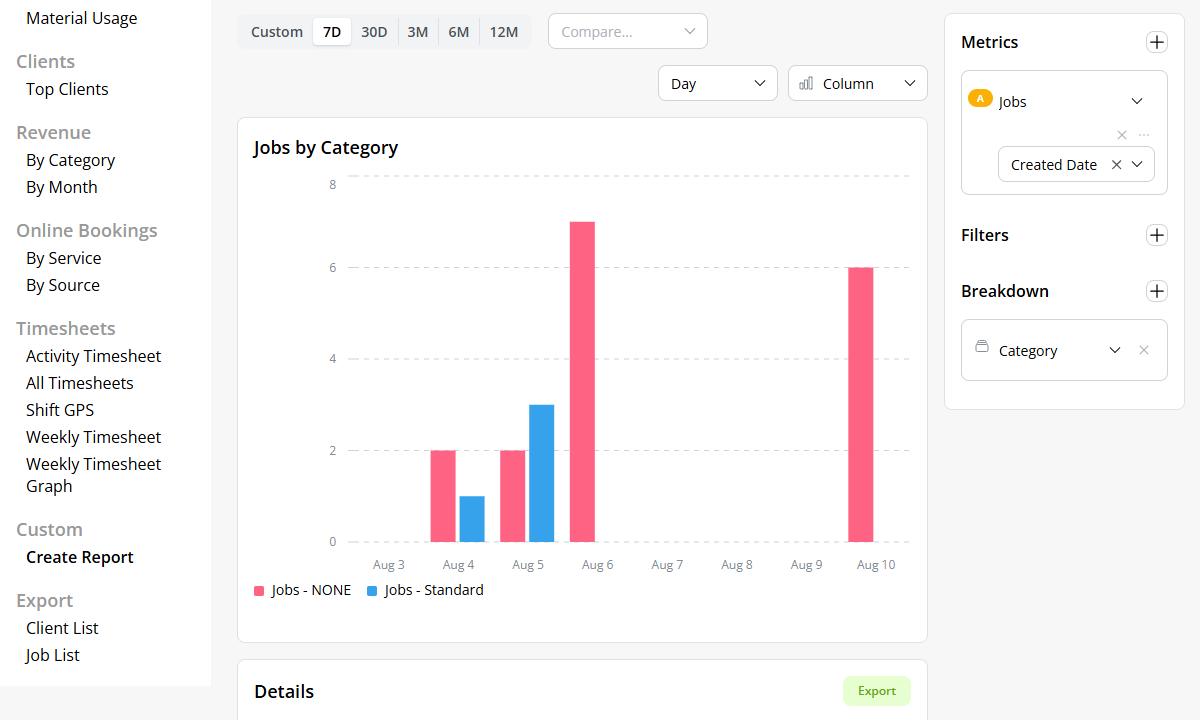The image size is (1200, 720).
Task: Clear the Created Date selection with the X
Action: [x=1116, y=165]
